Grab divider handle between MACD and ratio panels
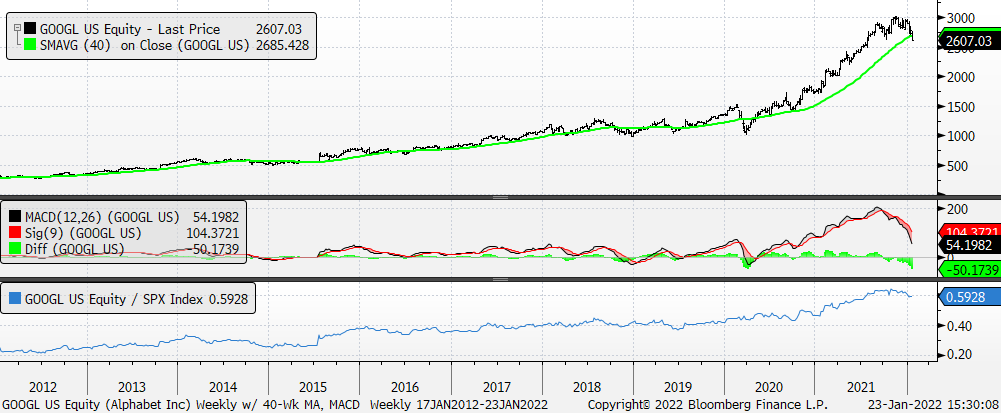Screen dimensions: 1001x413 click(500, 280)
